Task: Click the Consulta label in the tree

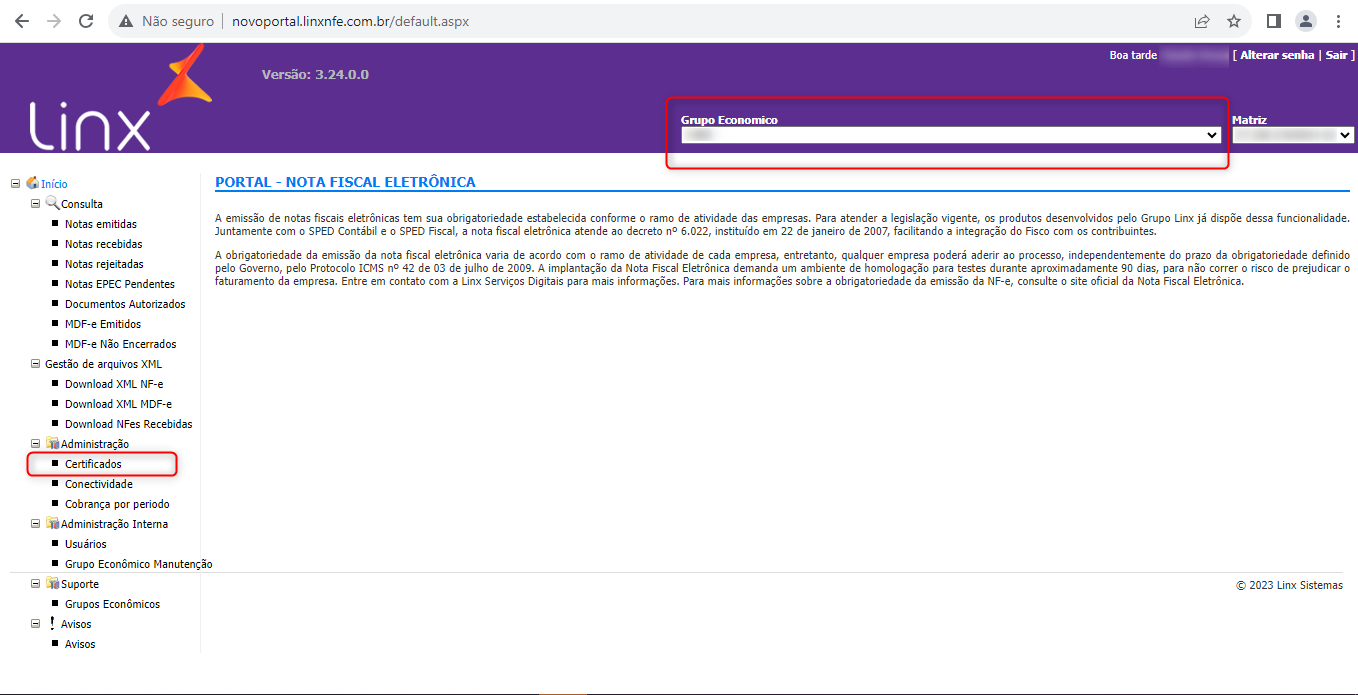Action: point(82,204)
